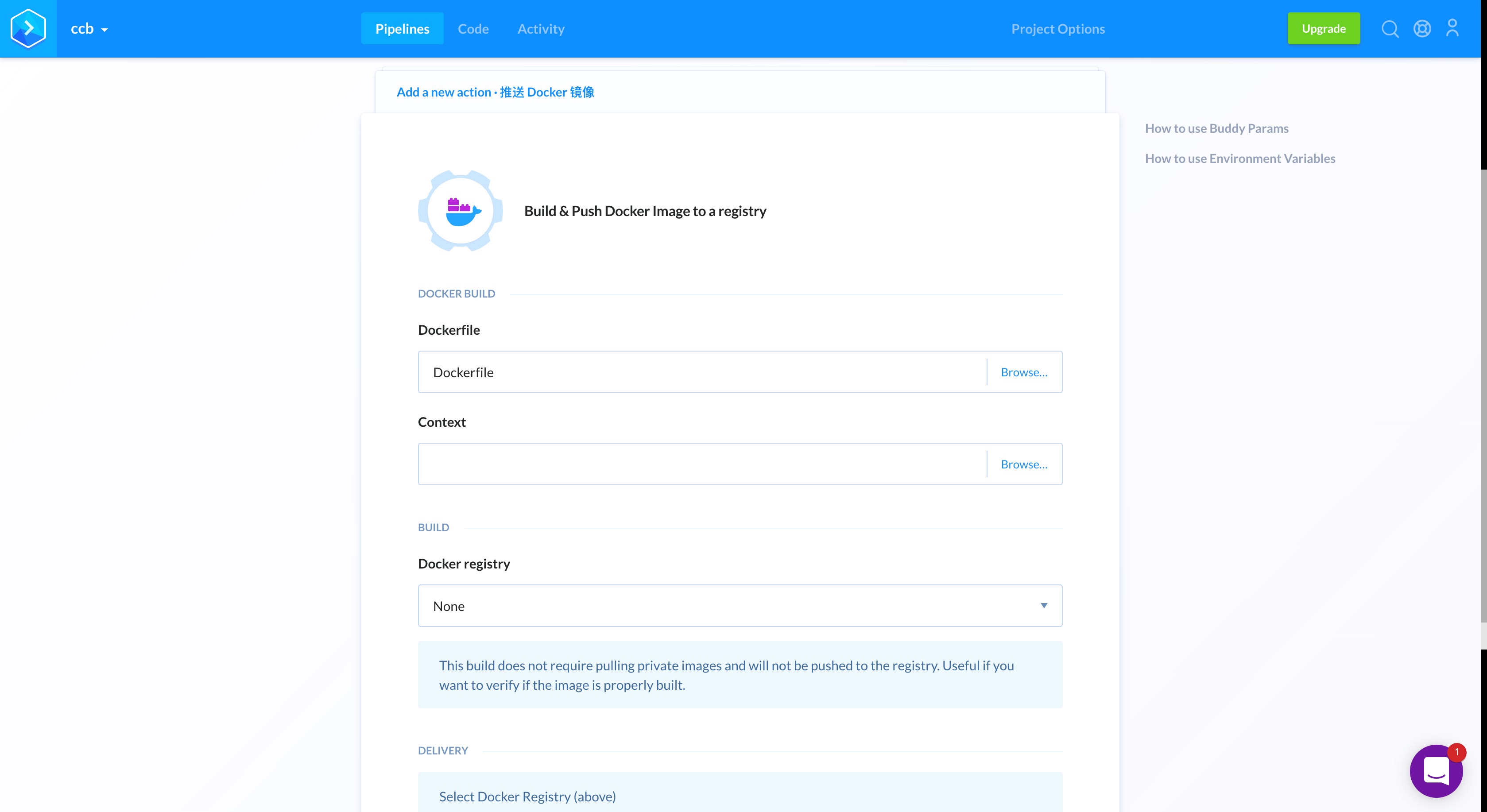The width and height of the screenshot is (1487, 812).
Task: Open Project Options
Action: [x=1057, y=29]
